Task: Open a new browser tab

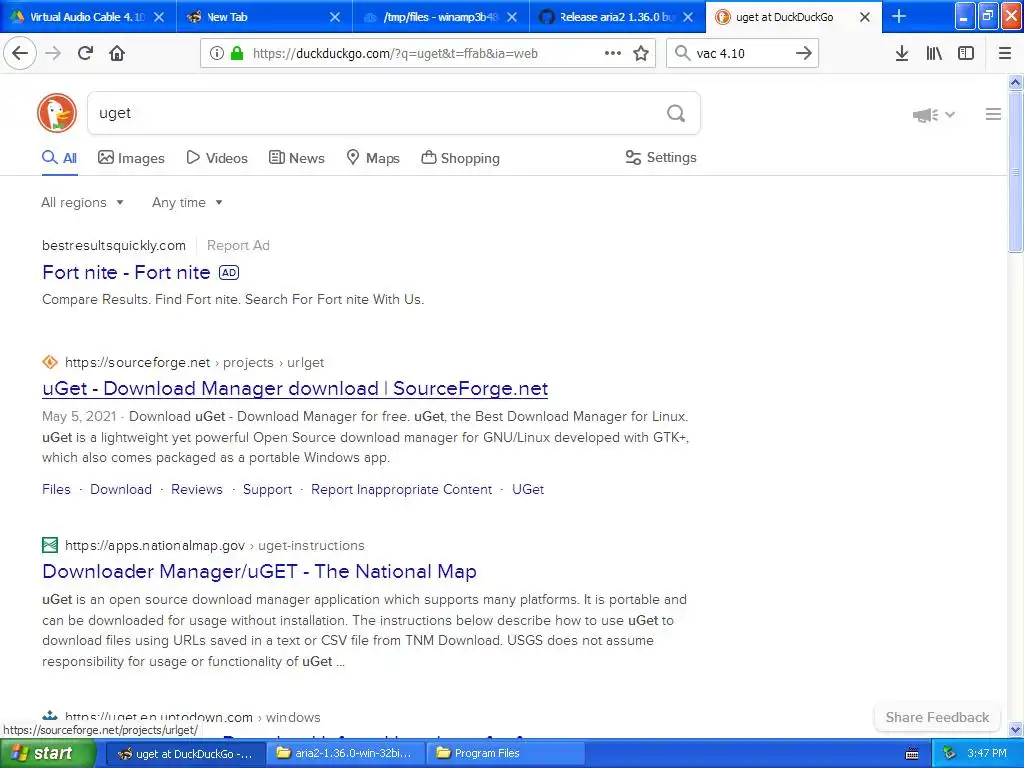Action: [899, 16]
